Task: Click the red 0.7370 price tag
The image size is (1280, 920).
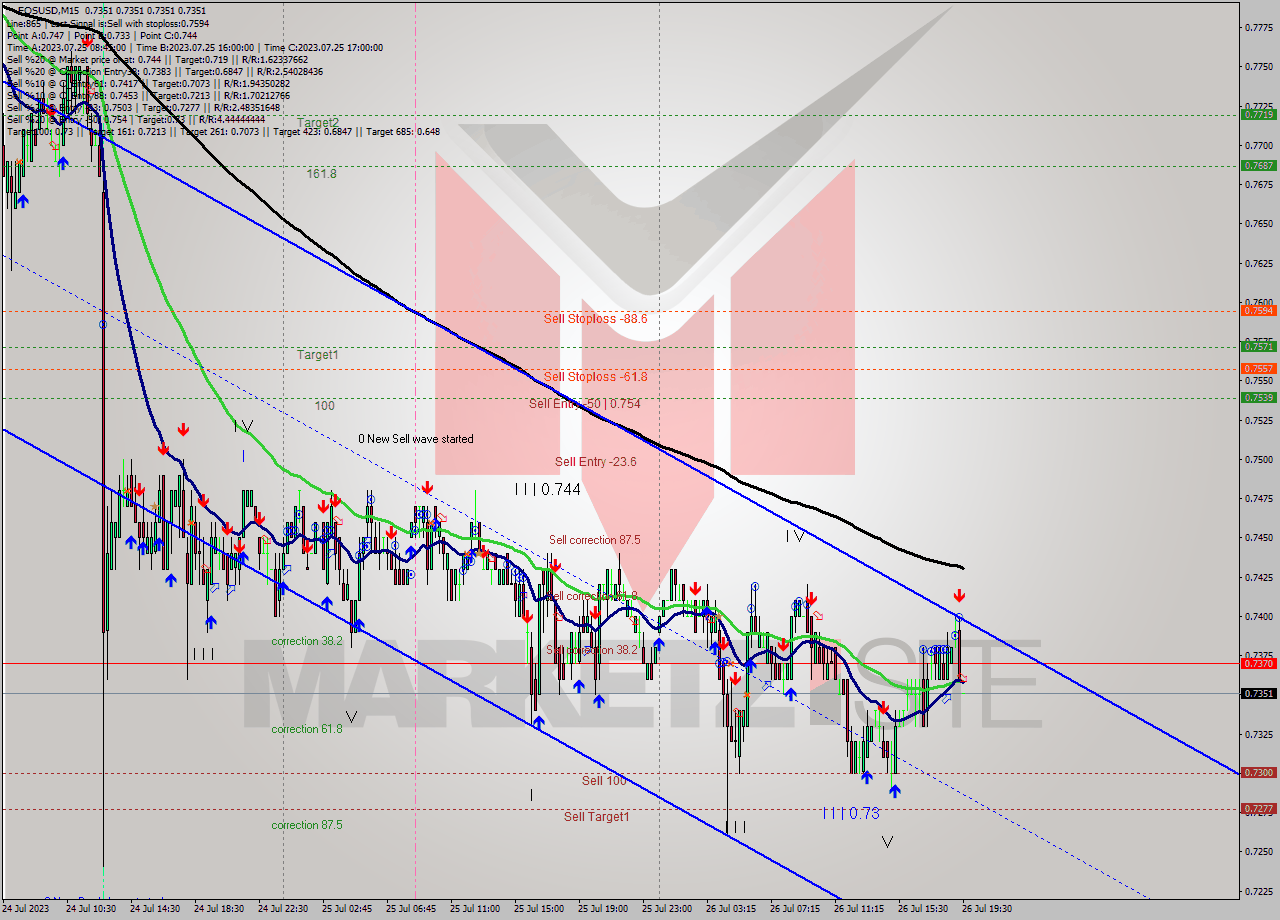Action: pyautogui.click(x=1257, y=663)
